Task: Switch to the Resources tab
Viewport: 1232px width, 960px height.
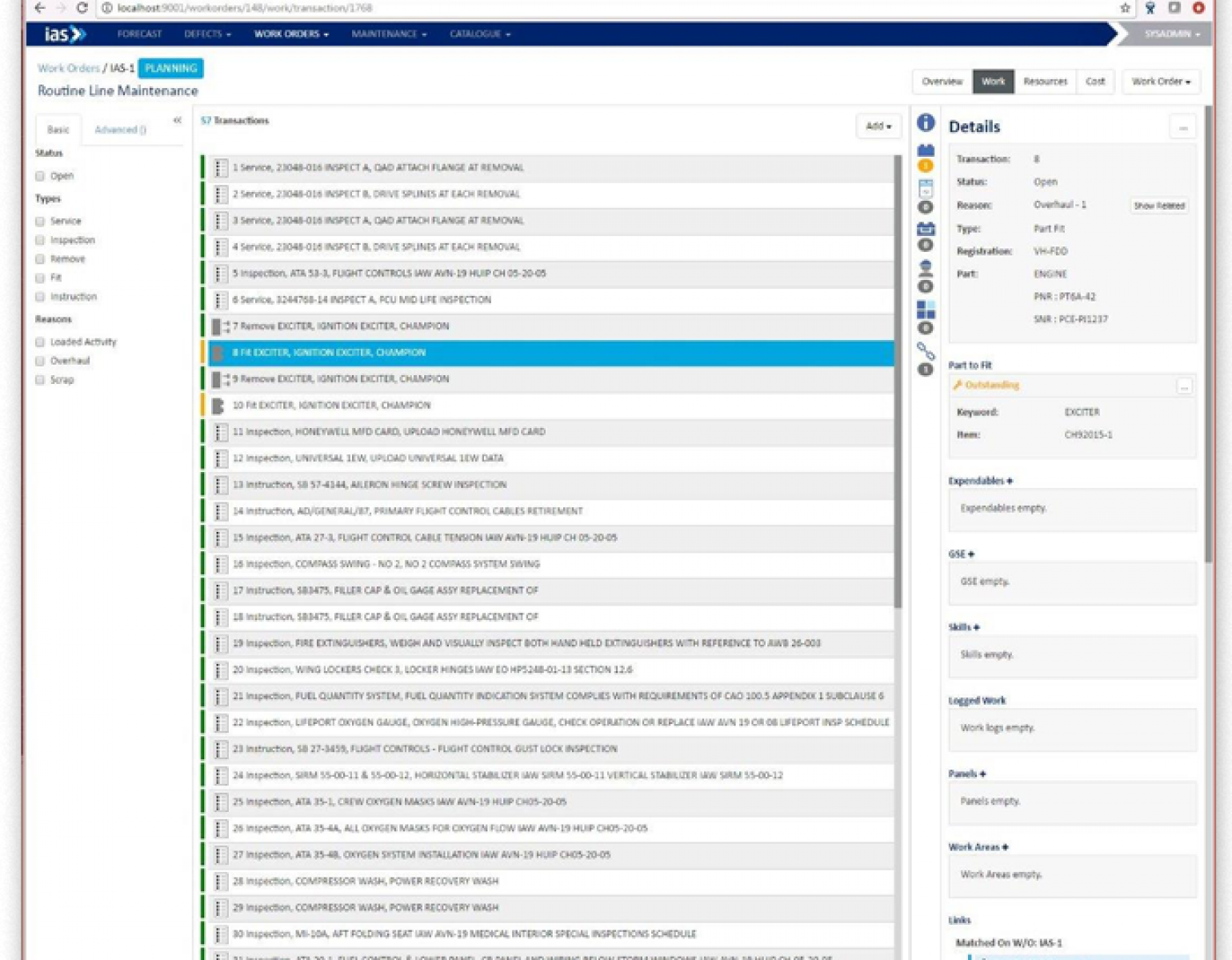Action: click(x=1046, y=82)
